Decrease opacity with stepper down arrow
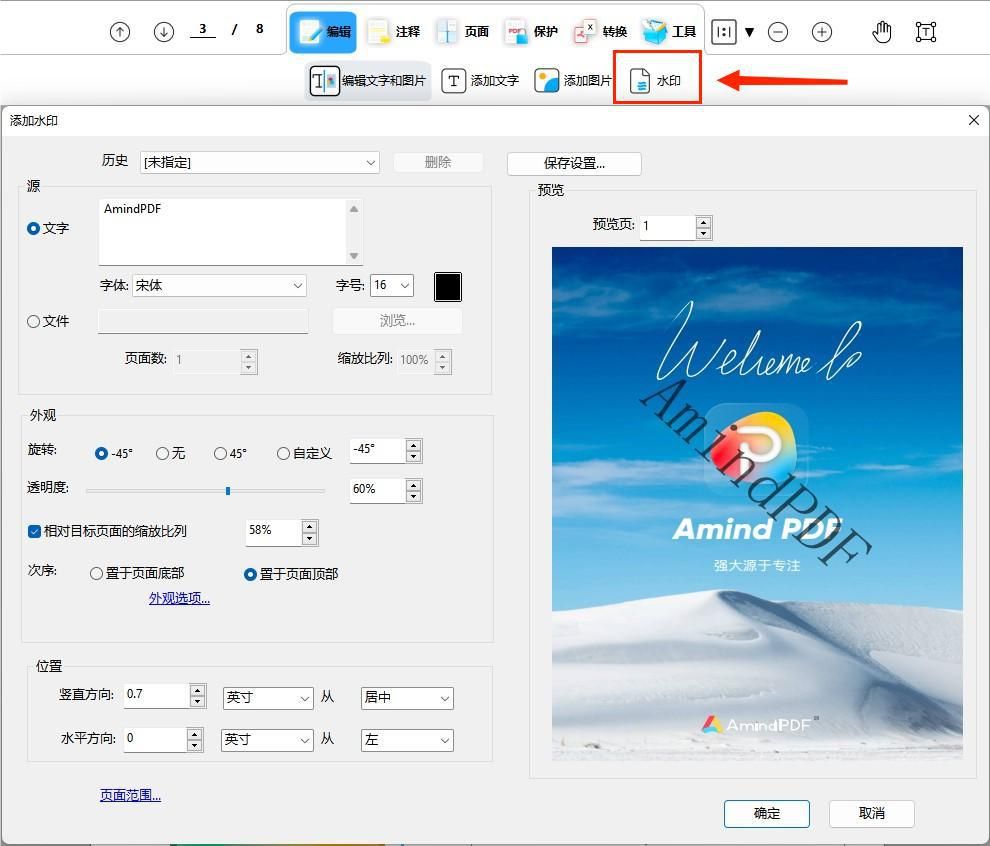Image resolution: width=990 pixels, height=846 pixels. [414, 496]
